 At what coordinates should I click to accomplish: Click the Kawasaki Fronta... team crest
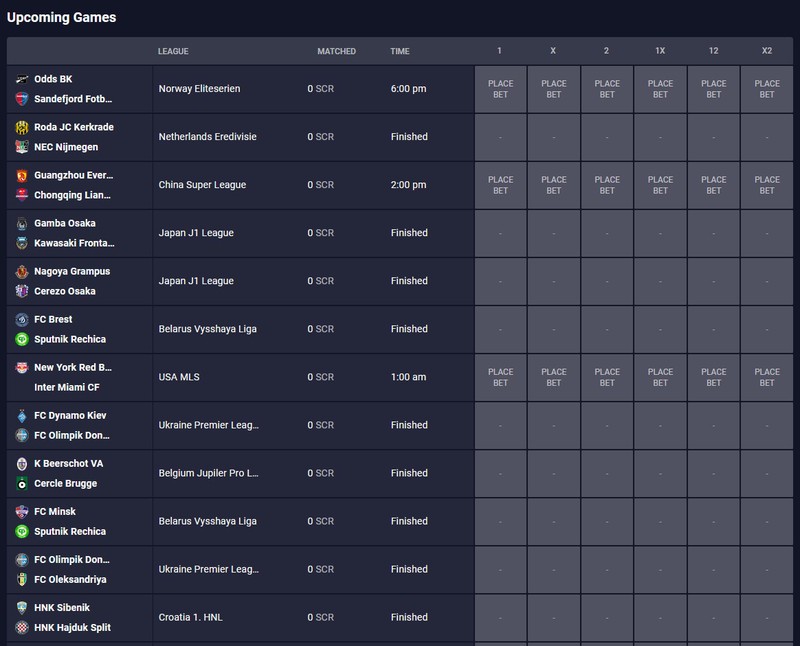point(22,243)
